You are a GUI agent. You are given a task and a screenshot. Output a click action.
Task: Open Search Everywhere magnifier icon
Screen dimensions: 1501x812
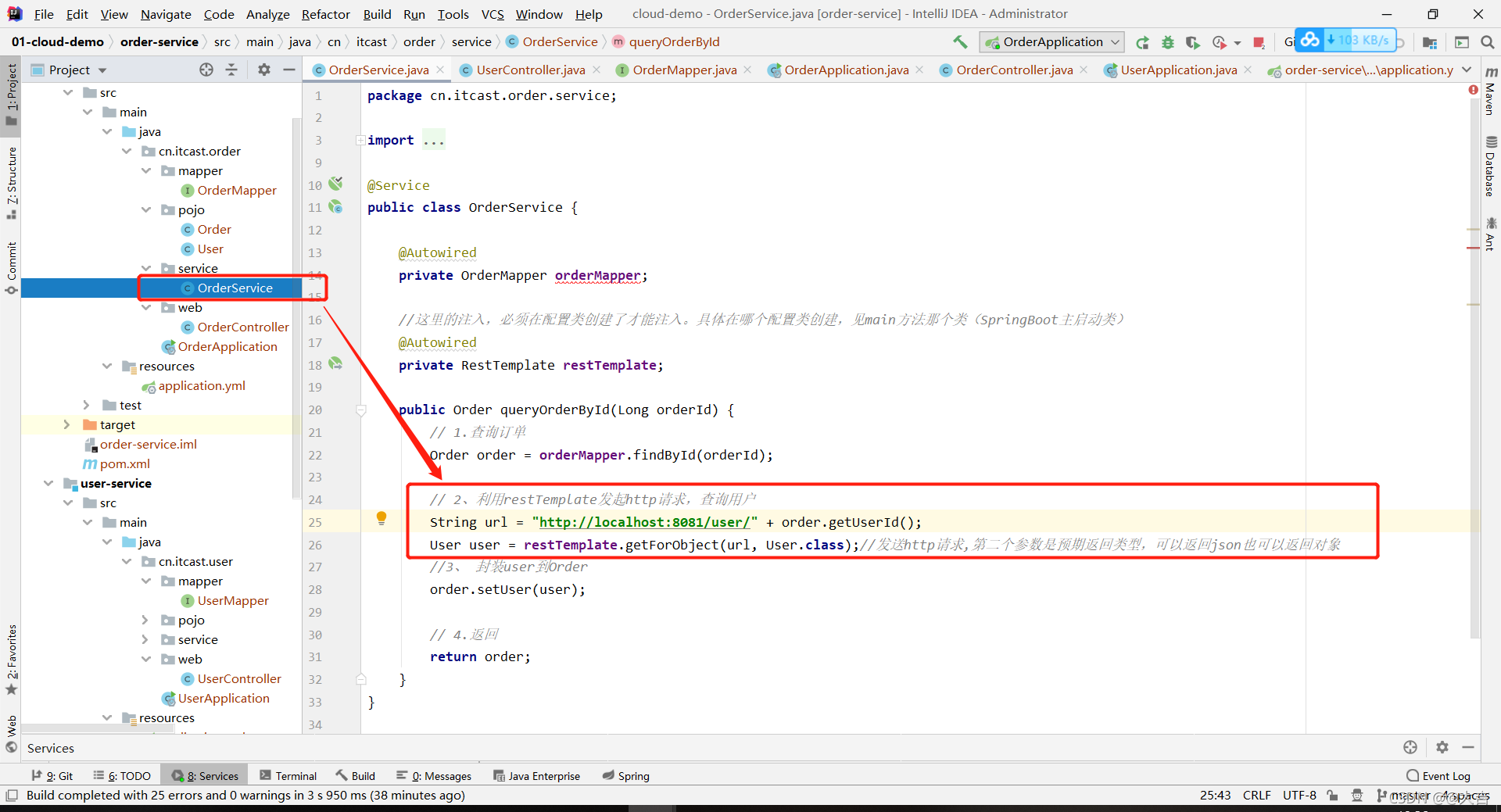coord(1487,42)
